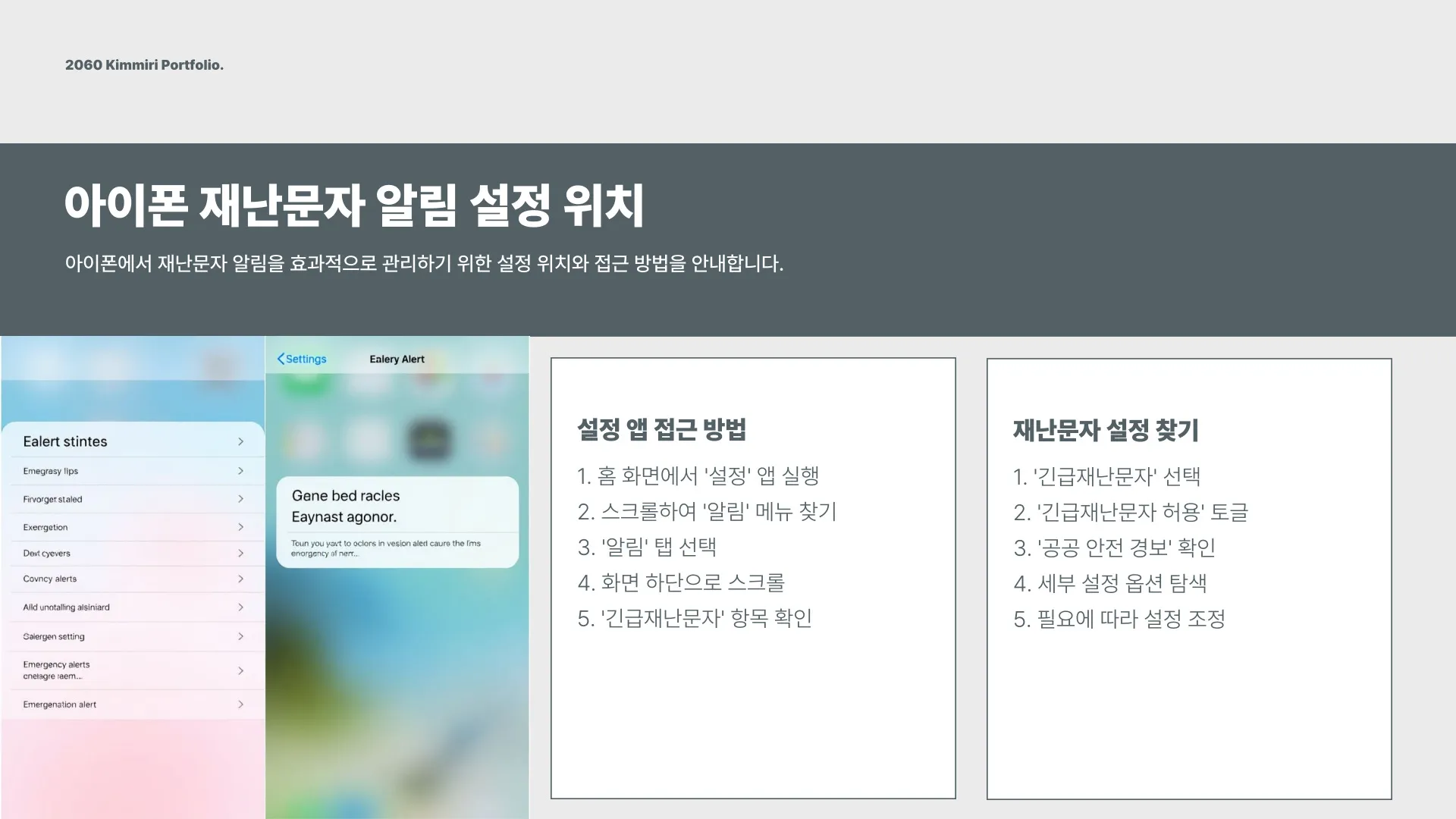1456x819 pixels.
Task: Click the 재난문자 설정 찾기 heading
Action: pyautogui.click(x=1106, y=430)
